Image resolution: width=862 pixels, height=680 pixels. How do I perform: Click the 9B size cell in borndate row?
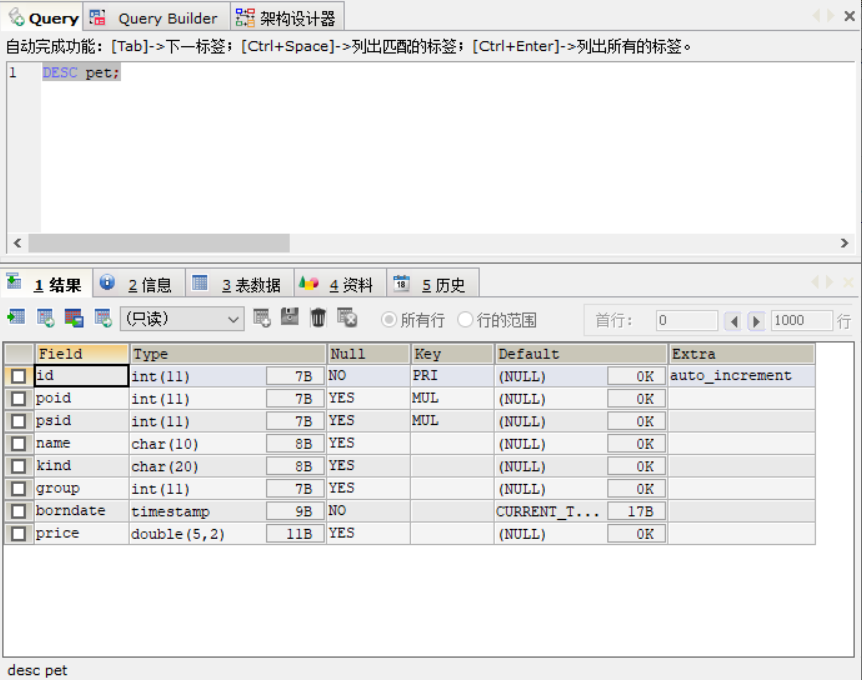tap(295, 511)
